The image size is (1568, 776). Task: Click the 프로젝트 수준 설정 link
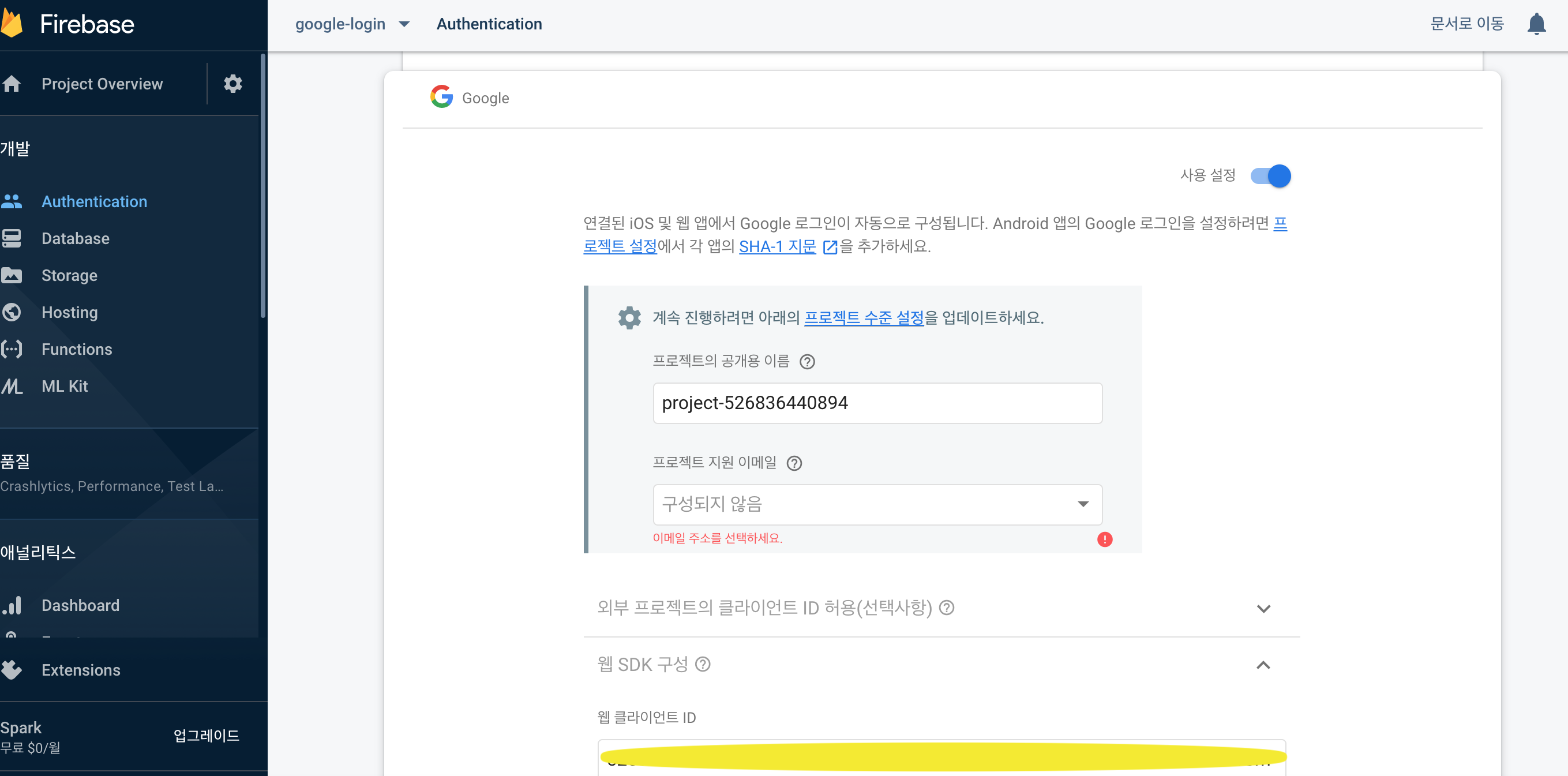(863, 318)
